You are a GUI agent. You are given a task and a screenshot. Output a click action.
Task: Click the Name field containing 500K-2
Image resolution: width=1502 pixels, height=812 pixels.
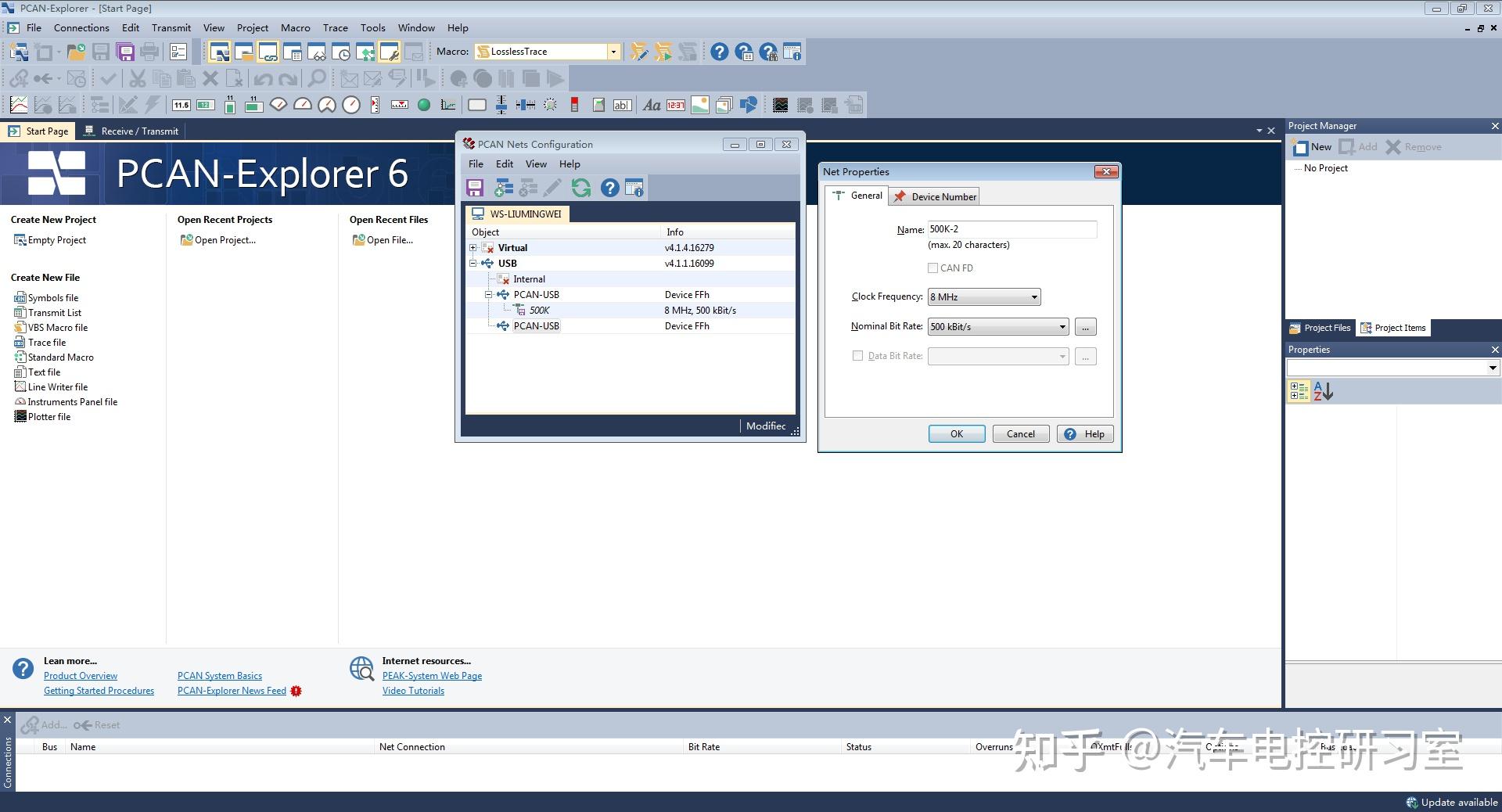1012,229
